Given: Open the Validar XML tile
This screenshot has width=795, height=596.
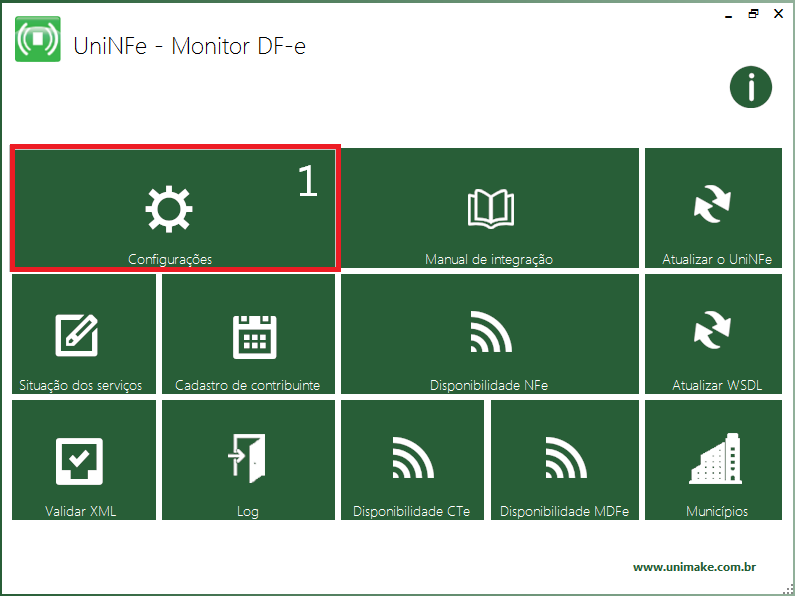Looking at the screenshot, I should click(84, 460).
